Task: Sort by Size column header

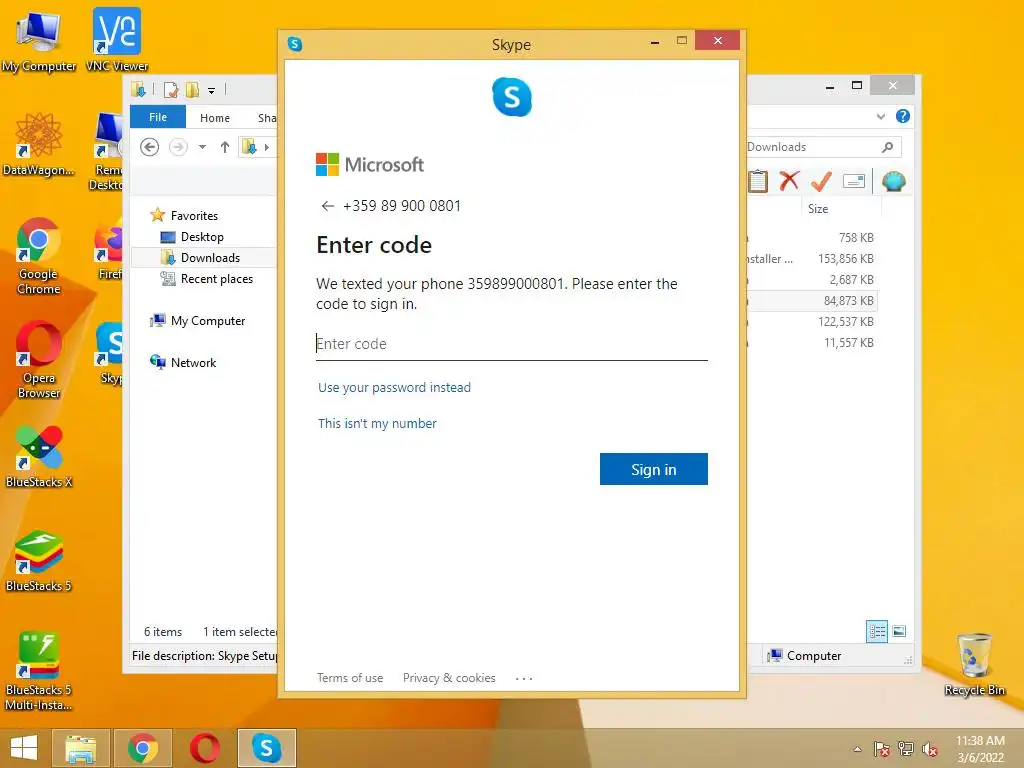Action: 818,209
